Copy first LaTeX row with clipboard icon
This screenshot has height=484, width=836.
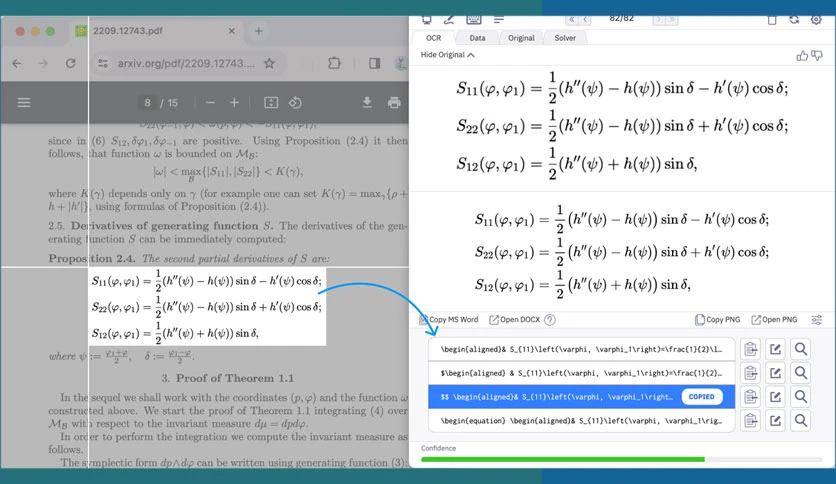751,349
